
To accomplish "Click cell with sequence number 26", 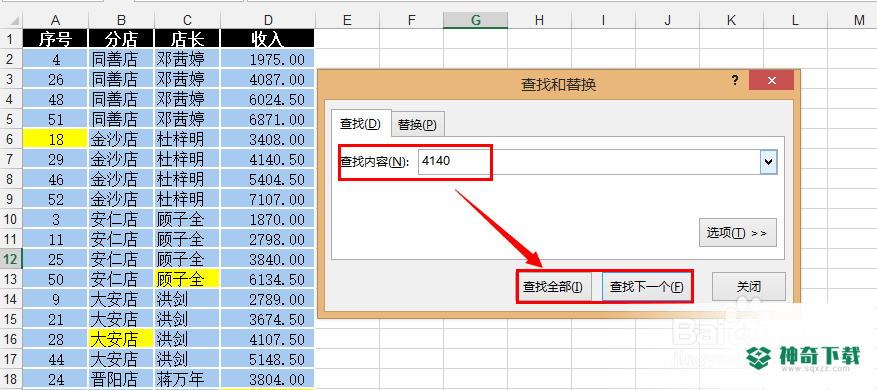I will (x=55, y=79).
